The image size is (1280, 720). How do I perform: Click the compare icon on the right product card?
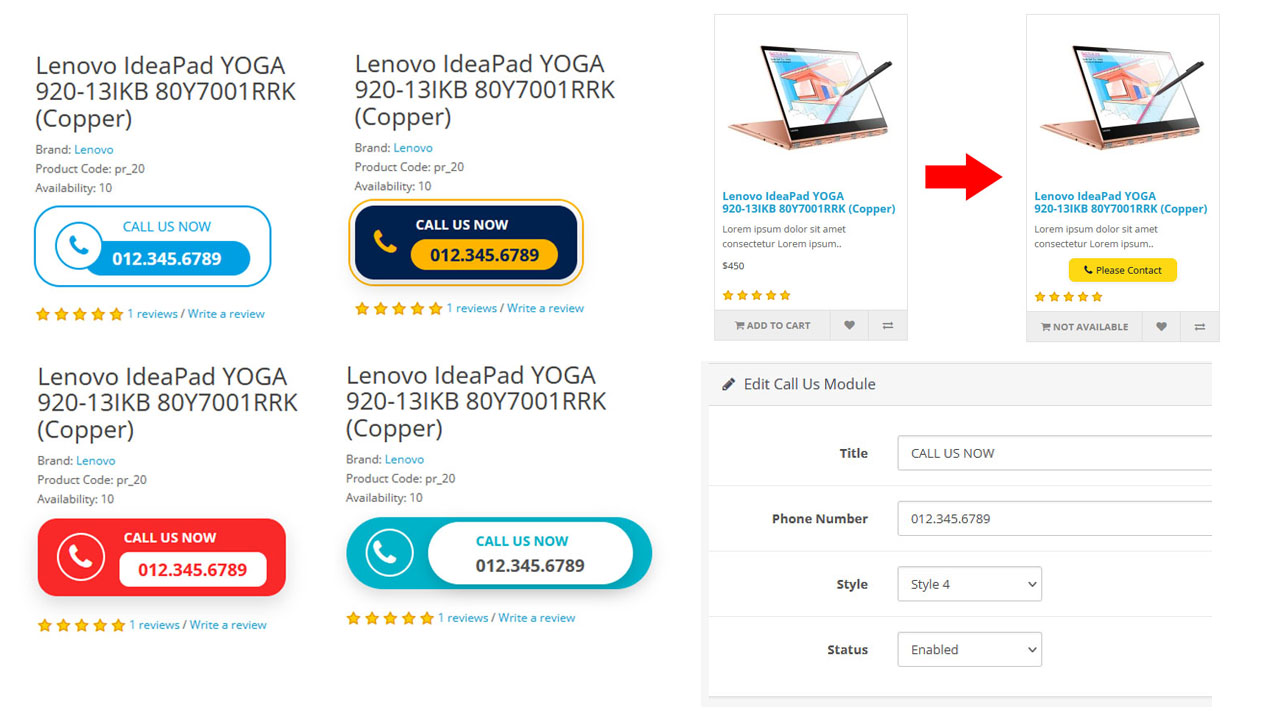(x=1200, y=326)
